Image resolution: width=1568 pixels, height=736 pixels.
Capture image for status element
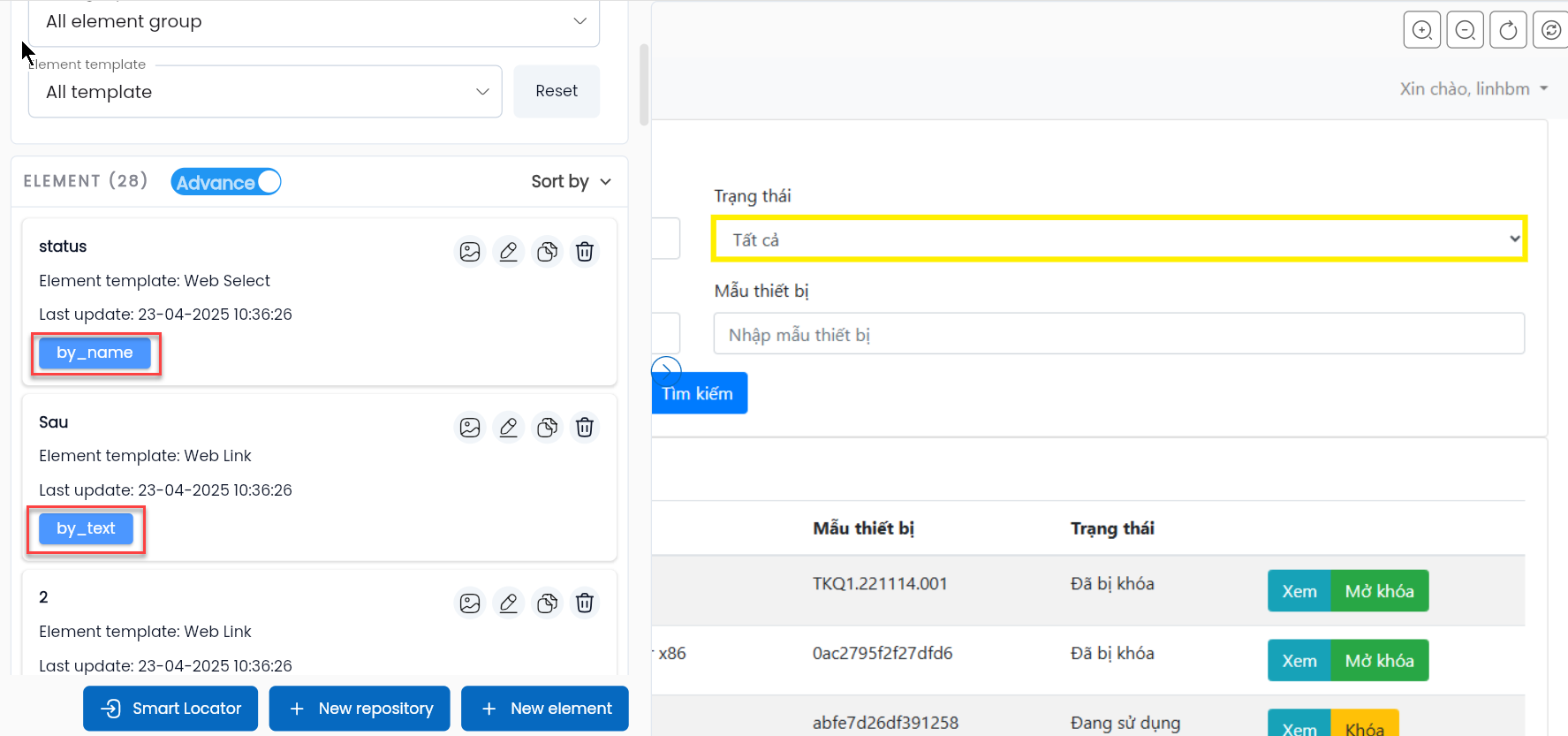click(470, 252)
